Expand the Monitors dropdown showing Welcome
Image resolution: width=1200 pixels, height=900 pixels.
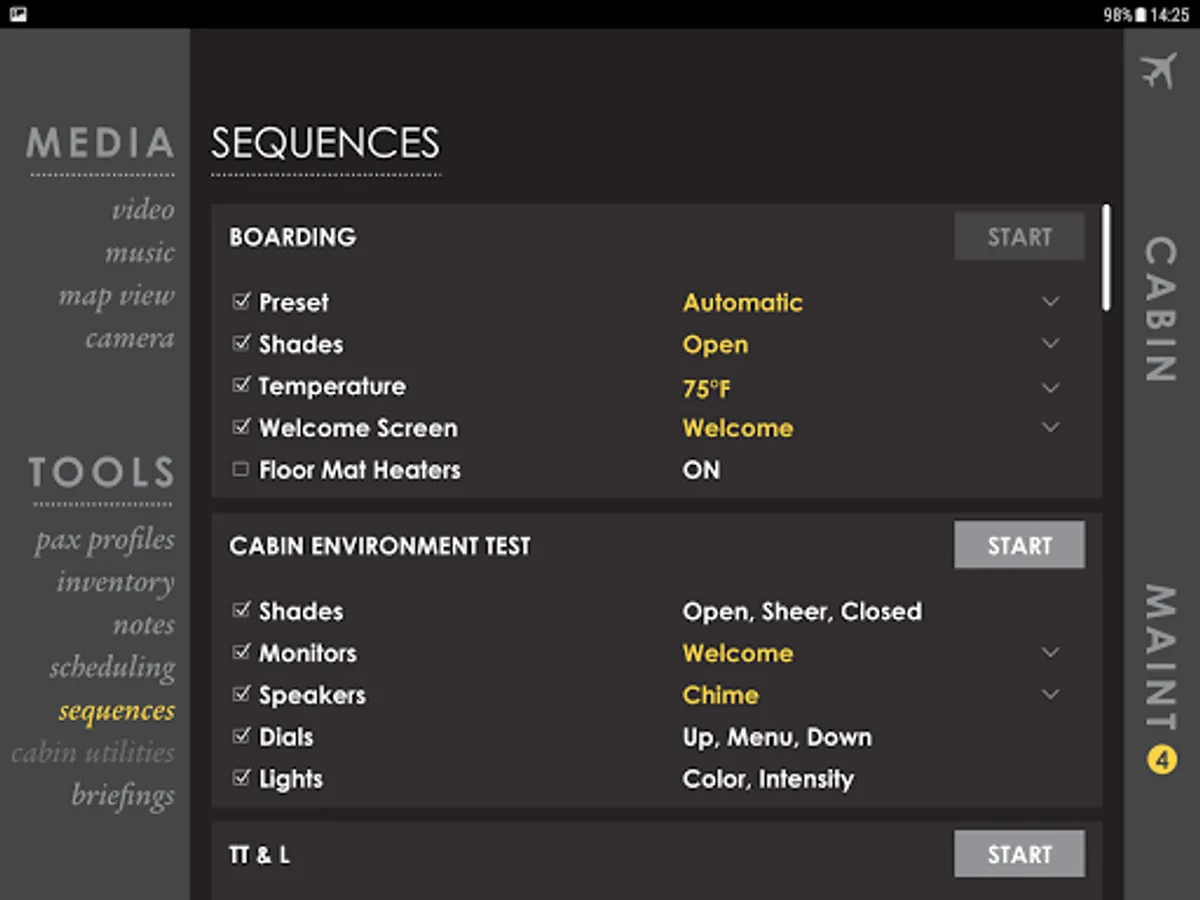1051,651
